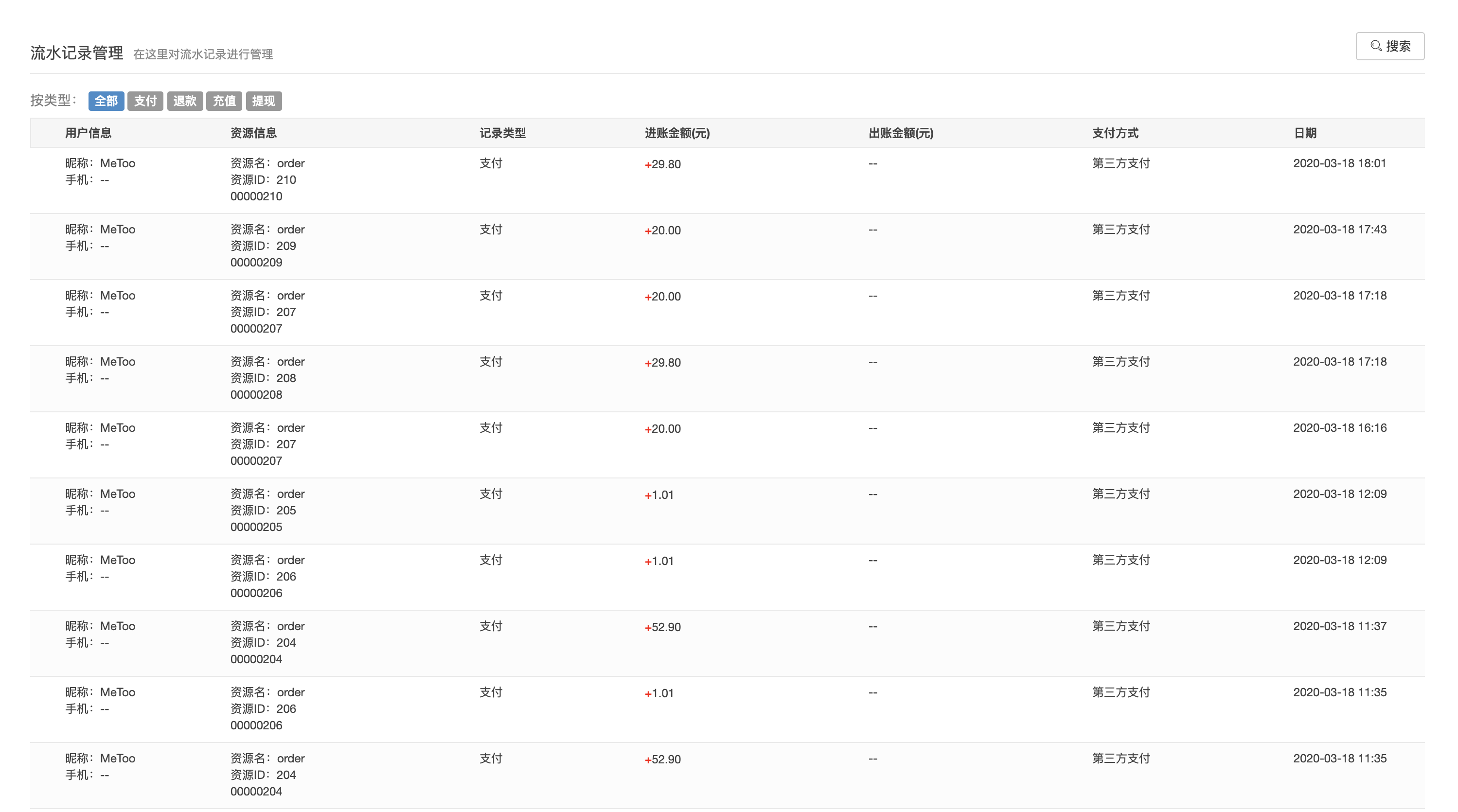The height and width of the screenshot is (812, 1458).
Task: Click the 出账金额(元) column header
Action: pyautogui.click(x=901, y=133)
